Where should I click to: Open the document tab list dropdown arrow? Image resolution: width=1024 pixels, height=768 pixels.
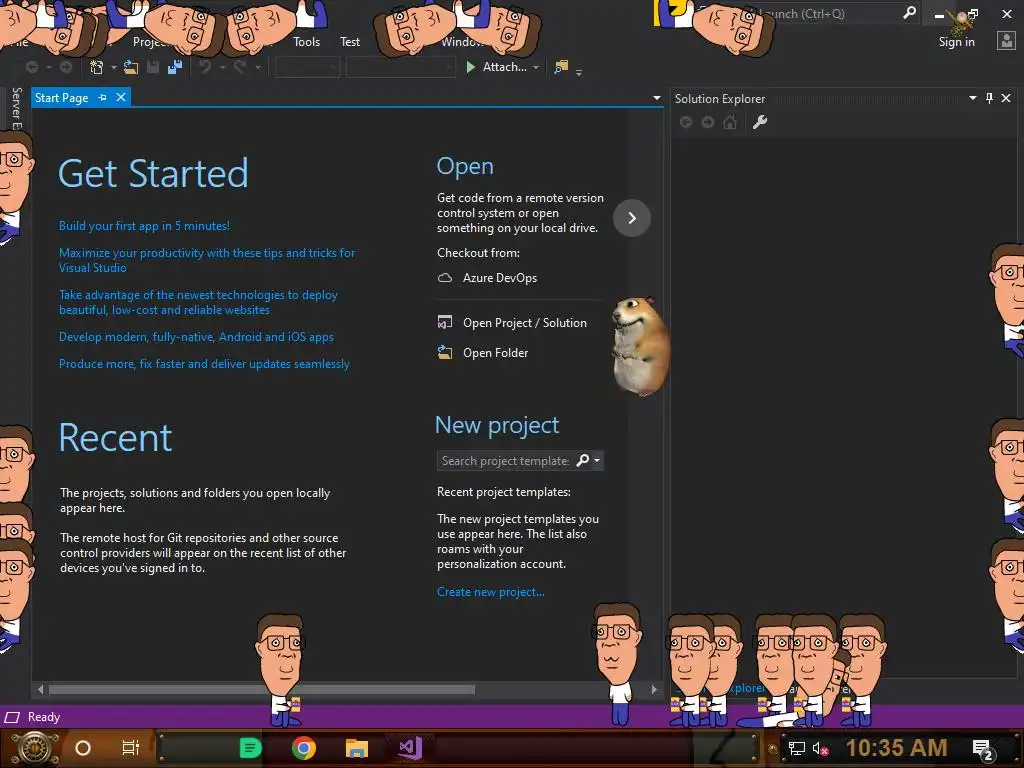pos(656,98)
